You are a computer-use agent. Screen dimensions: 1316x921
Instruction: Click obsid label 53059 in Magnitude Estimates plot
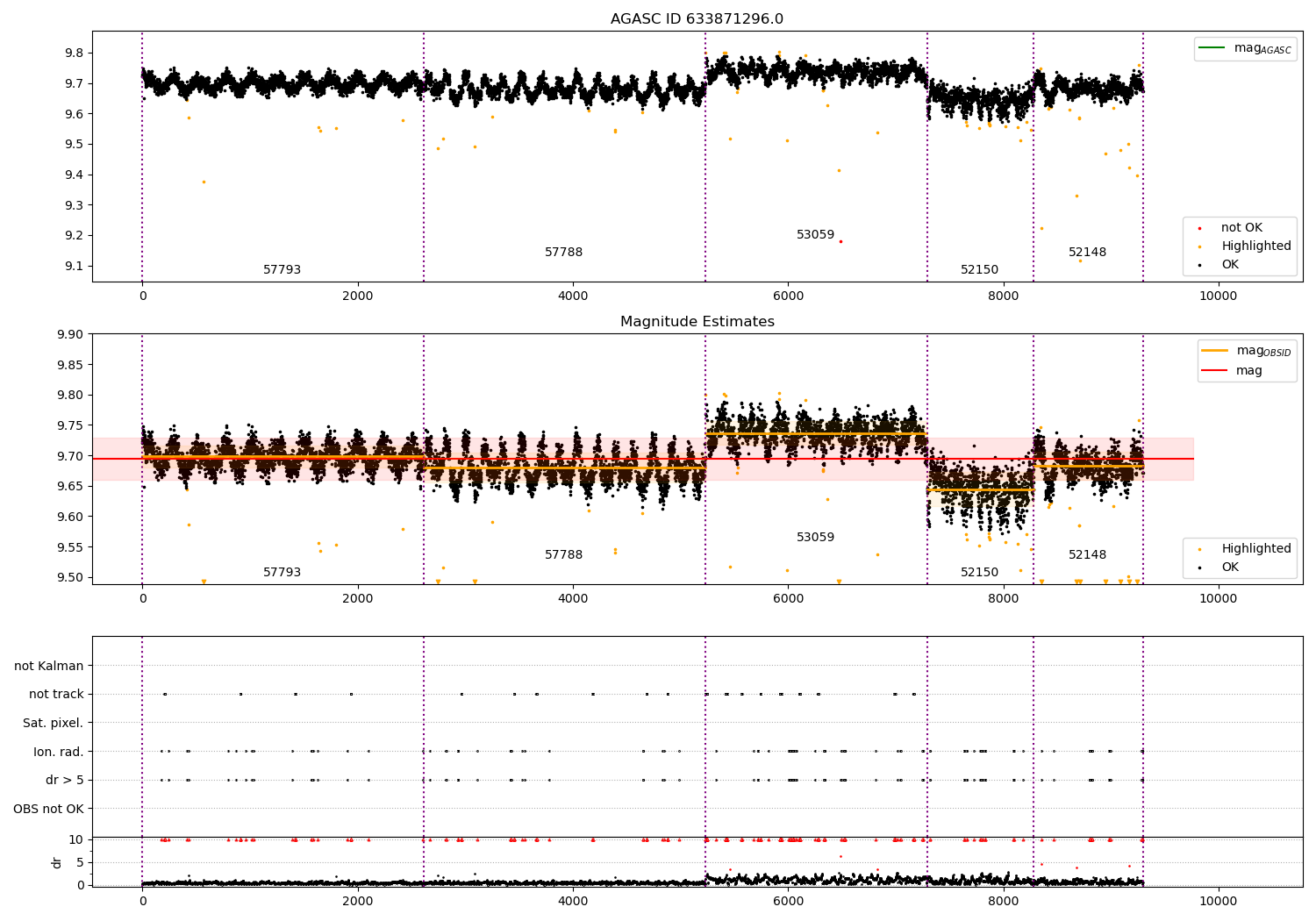coord(815,538)
